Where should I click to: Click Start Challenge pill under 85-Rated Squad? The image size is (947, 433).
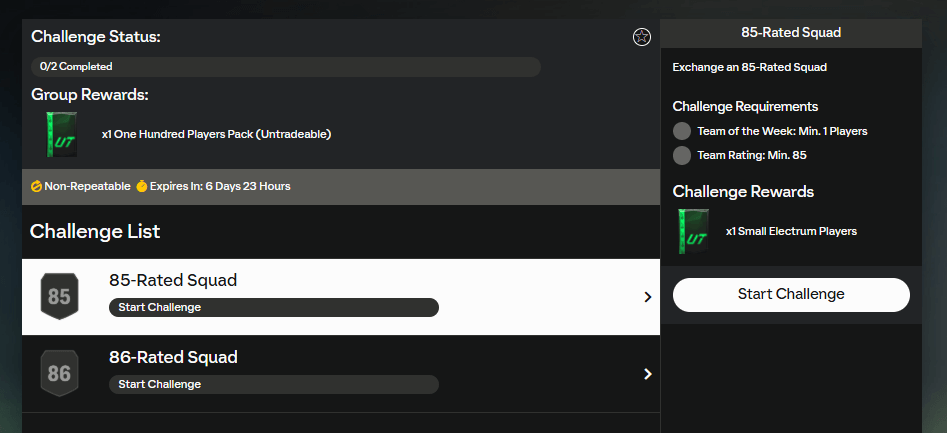click(273, 307)
